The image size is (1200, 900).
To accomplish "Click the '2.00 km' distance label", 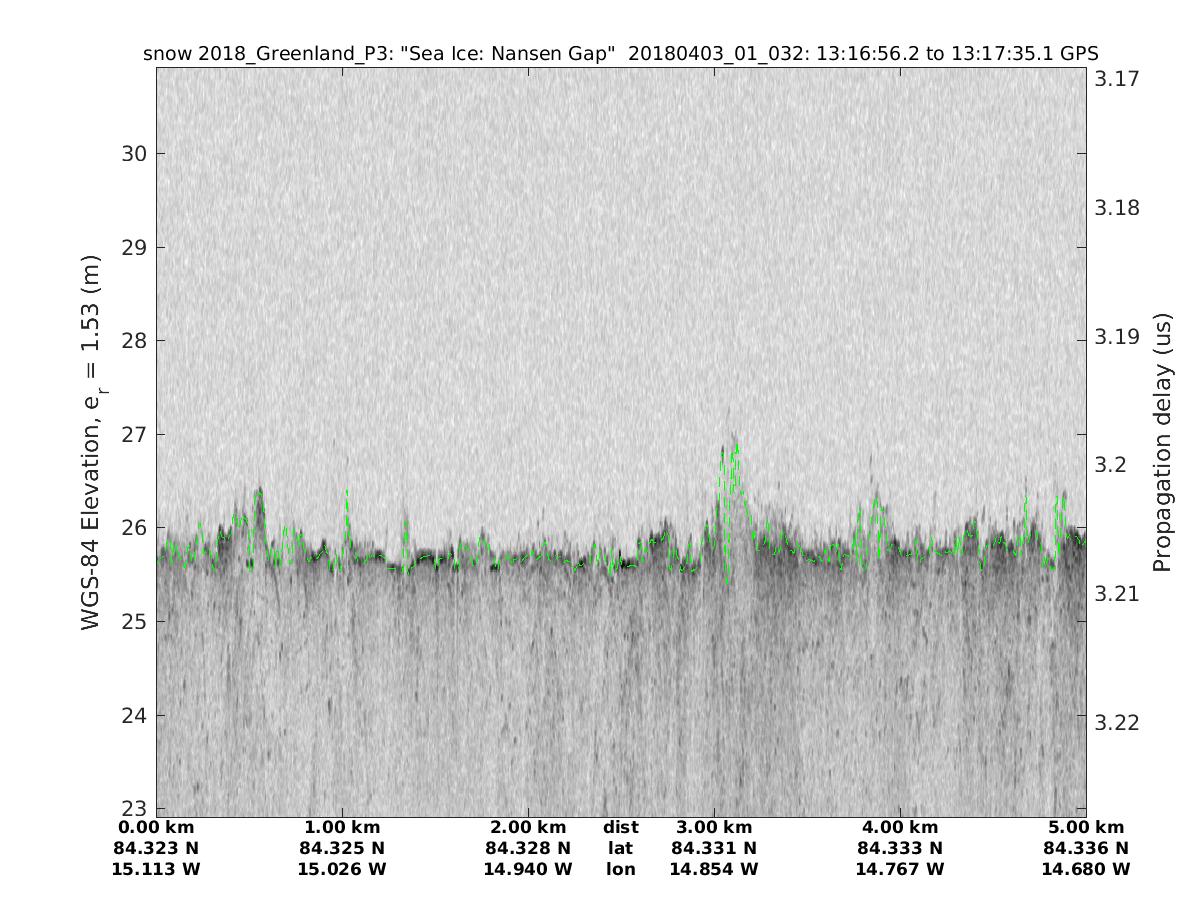I will click(x=528, y=828).
